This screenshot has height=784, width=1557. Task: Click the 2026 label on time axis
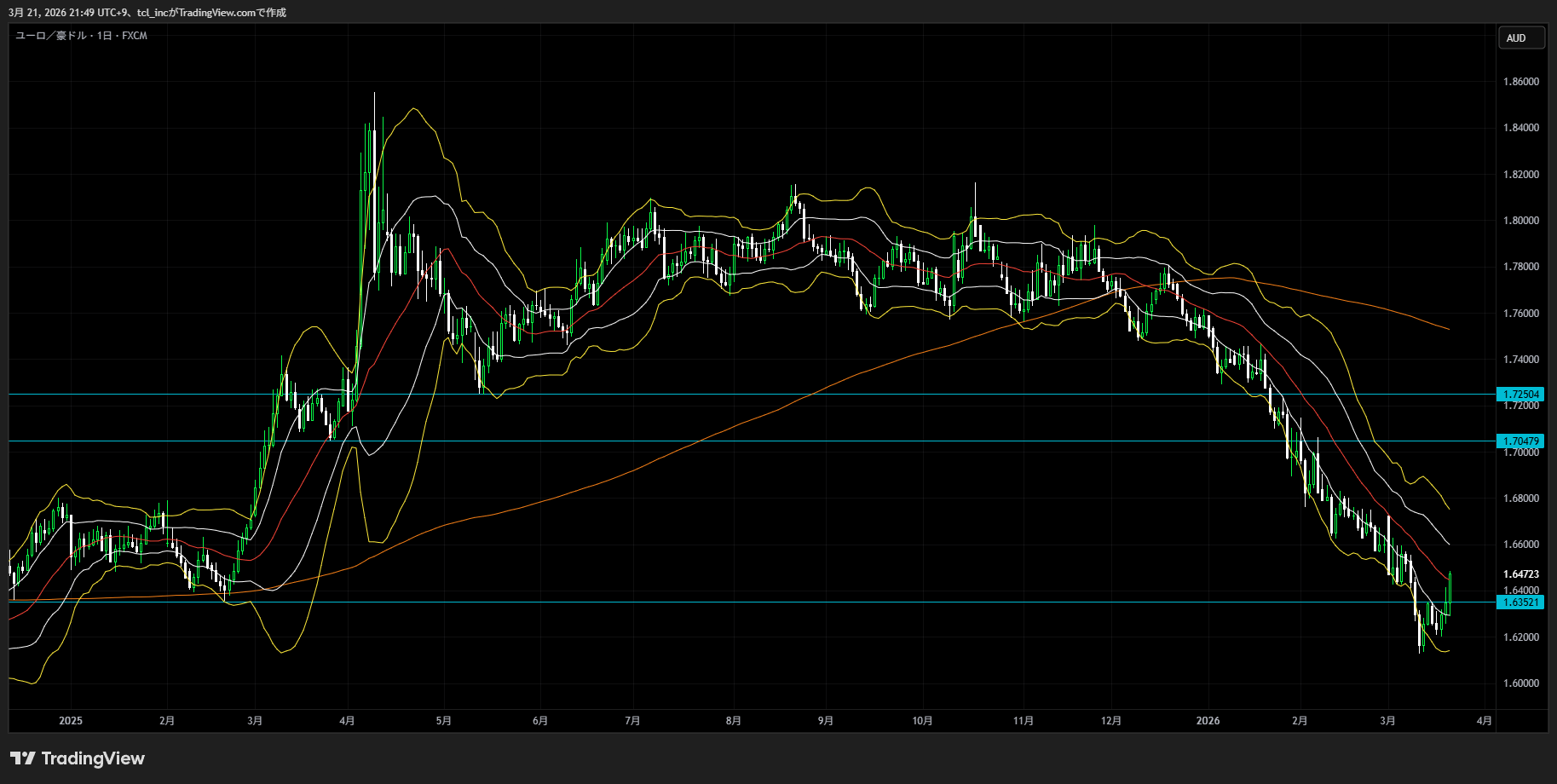tap(1208, 721)
